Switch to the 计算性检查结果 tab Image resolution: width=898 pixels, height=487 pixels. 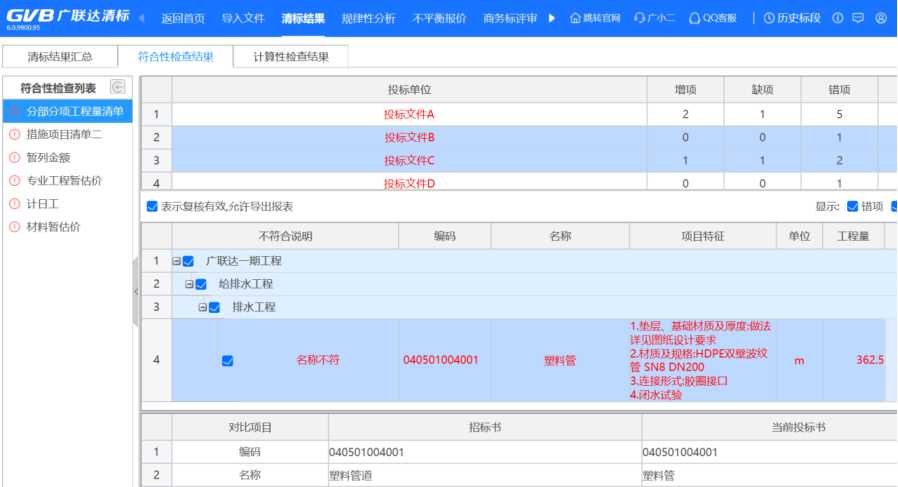(290, 57)
